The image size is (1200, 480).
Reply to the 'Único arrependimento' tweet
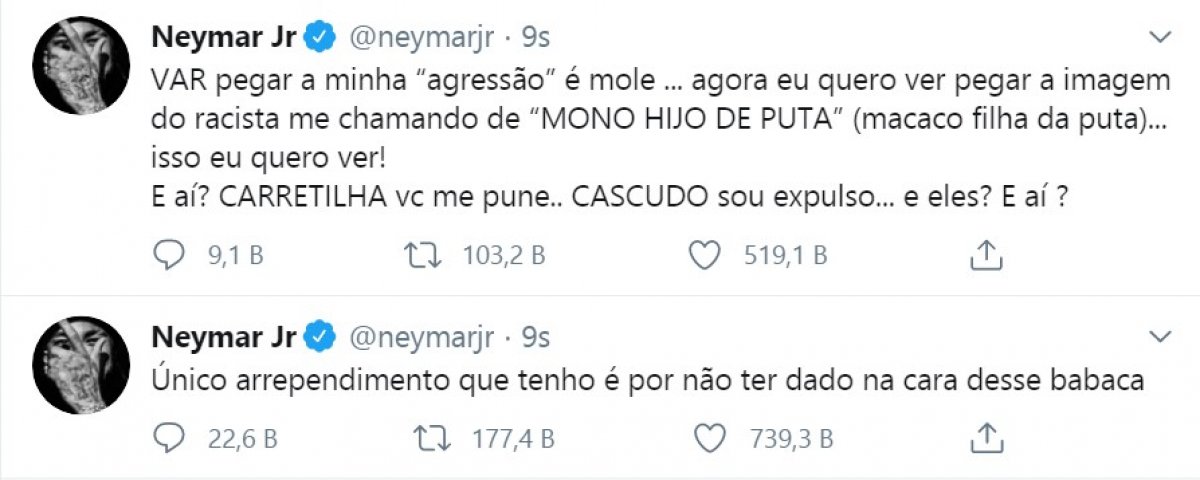click(x=166, y=436)
